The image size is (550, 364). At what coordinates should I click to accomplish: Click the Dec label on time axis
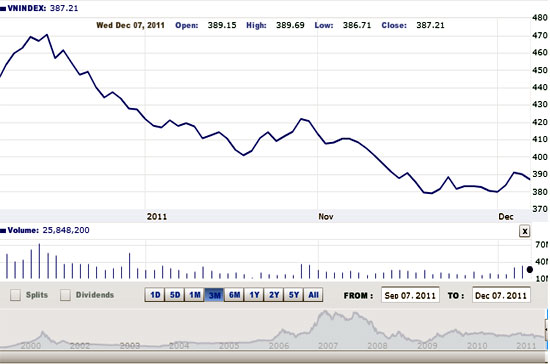click(x=506, y=216)
